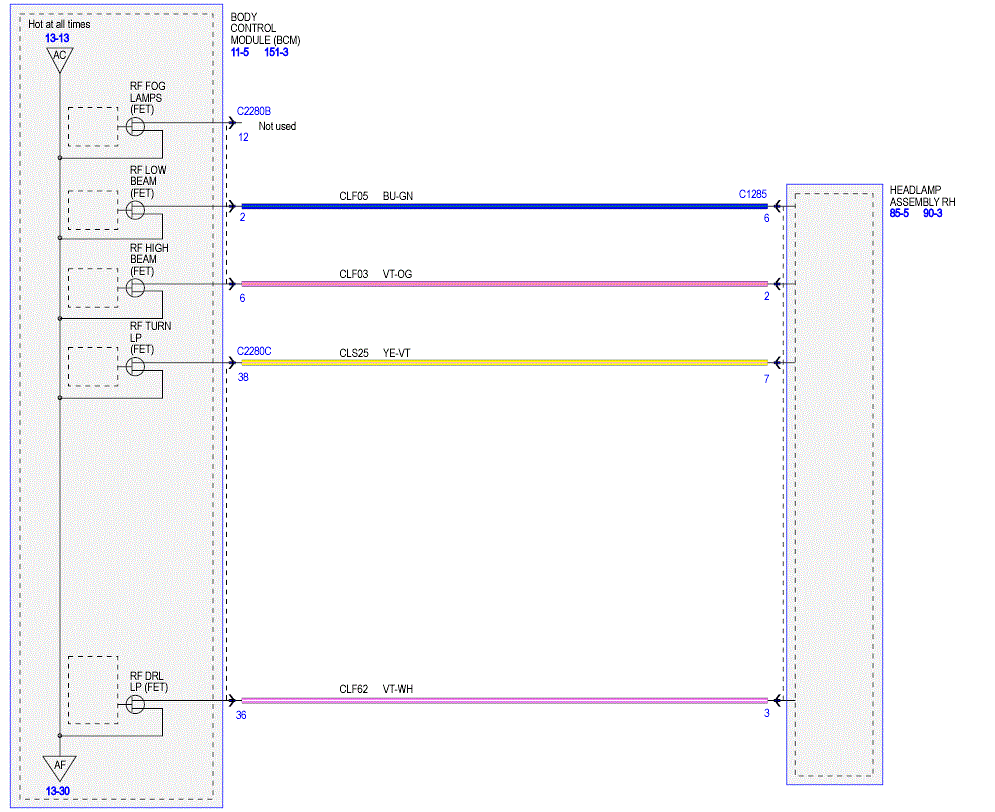Viewport: 995px width, 812px height.
Task: Follow the BCM 151-3 page reference
Action: tap(276, 52)
